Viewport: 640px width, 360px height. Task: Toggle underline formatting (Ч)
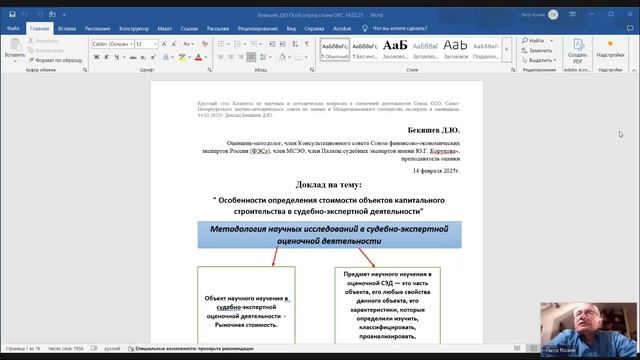(117, 57)
